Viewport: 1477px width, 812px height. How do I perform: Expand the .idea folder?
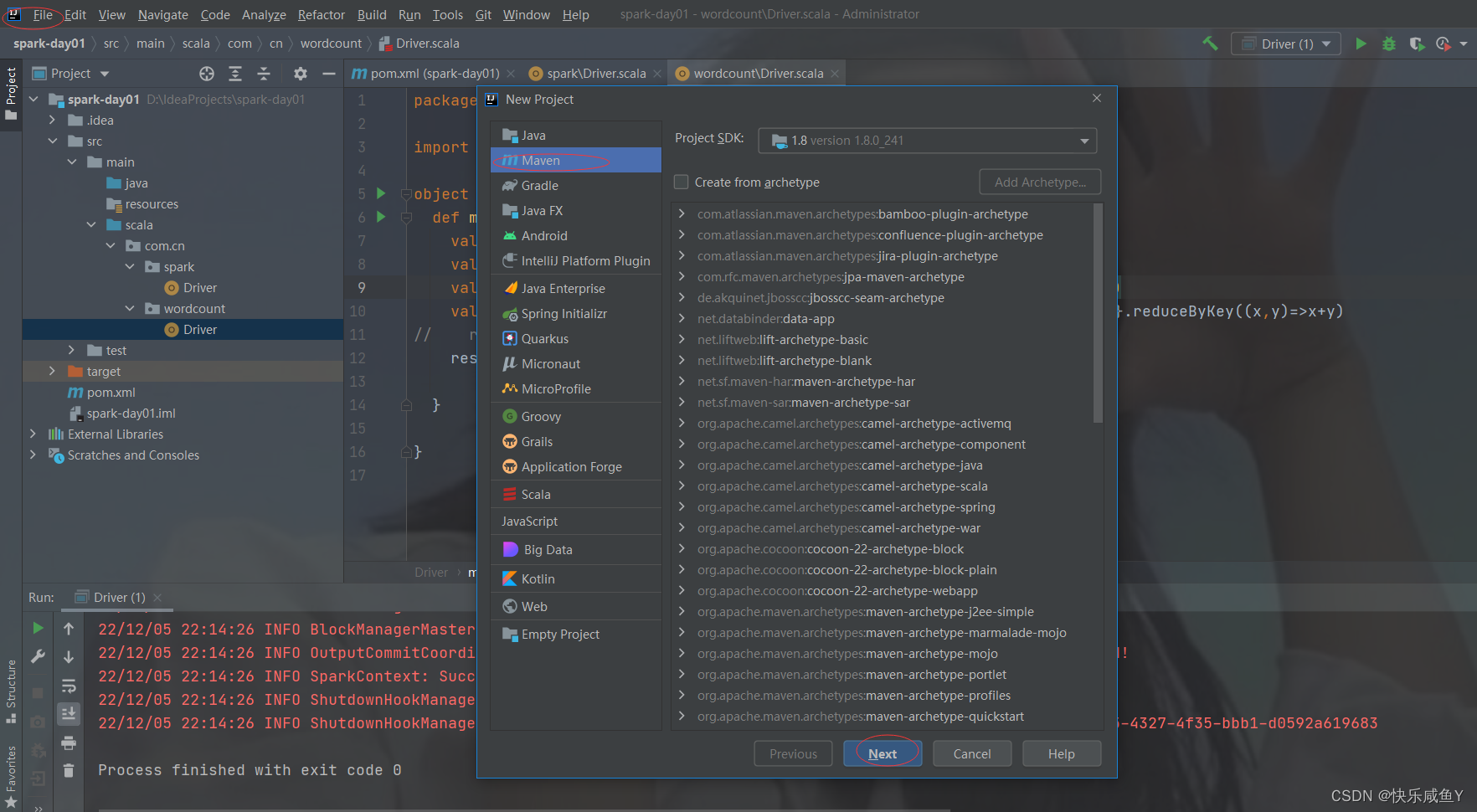(x=52, y=120)
